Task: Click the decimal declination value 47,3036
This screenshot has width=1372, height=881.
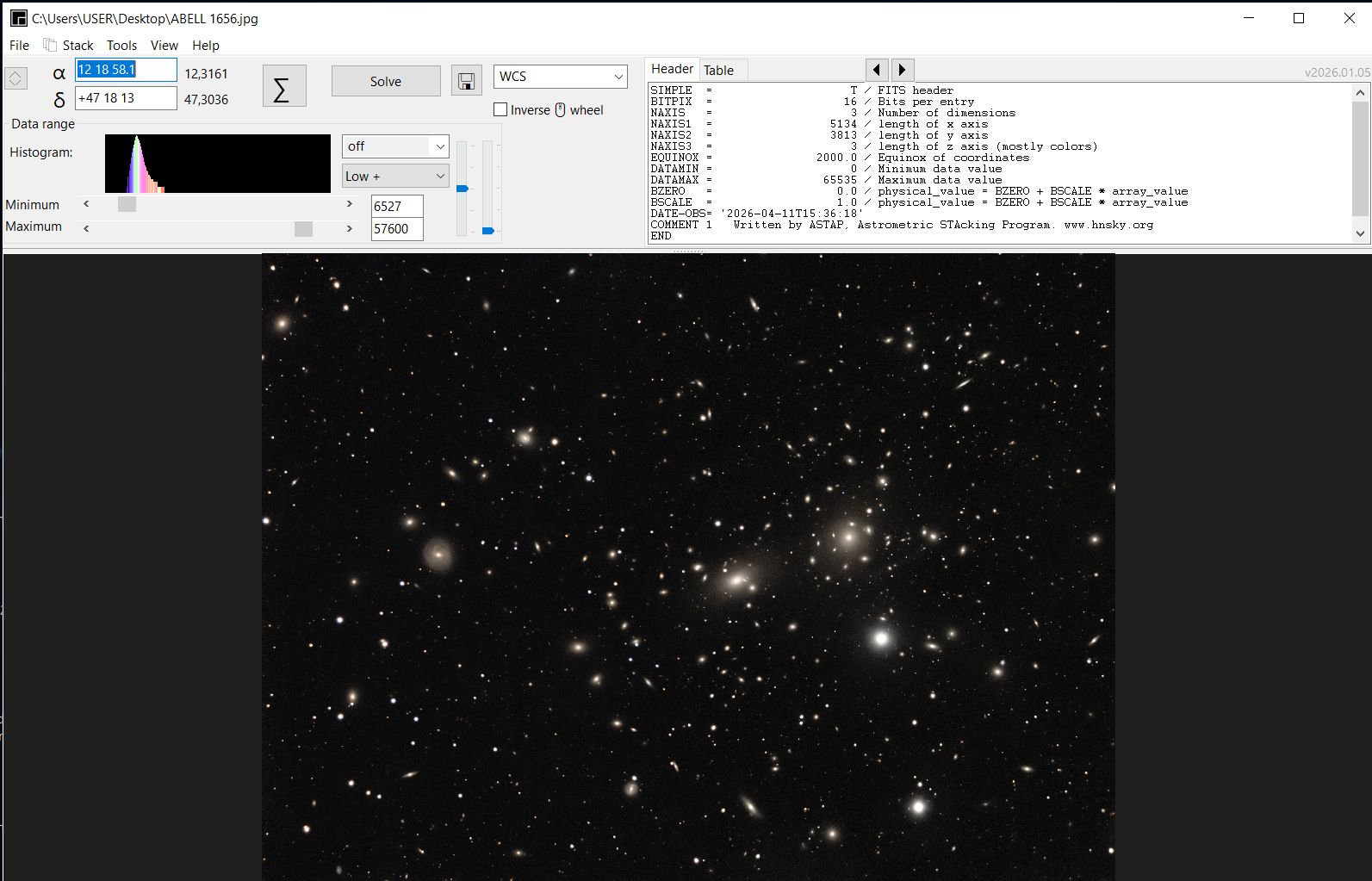Action: (206, 100)
